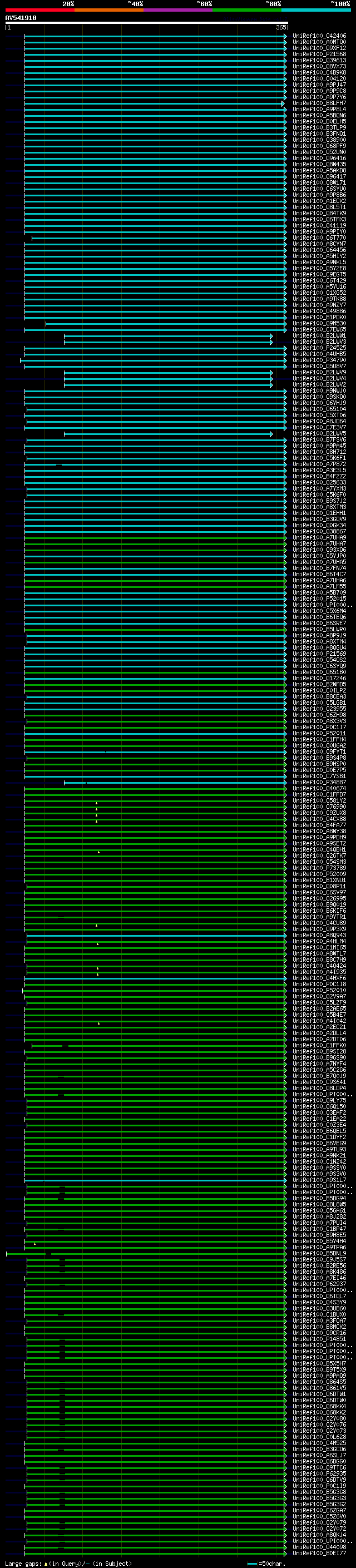This screenshot has width=356, height=1568.
Task: Open hit UniRef100_Q39613
Action: (319, 60)
